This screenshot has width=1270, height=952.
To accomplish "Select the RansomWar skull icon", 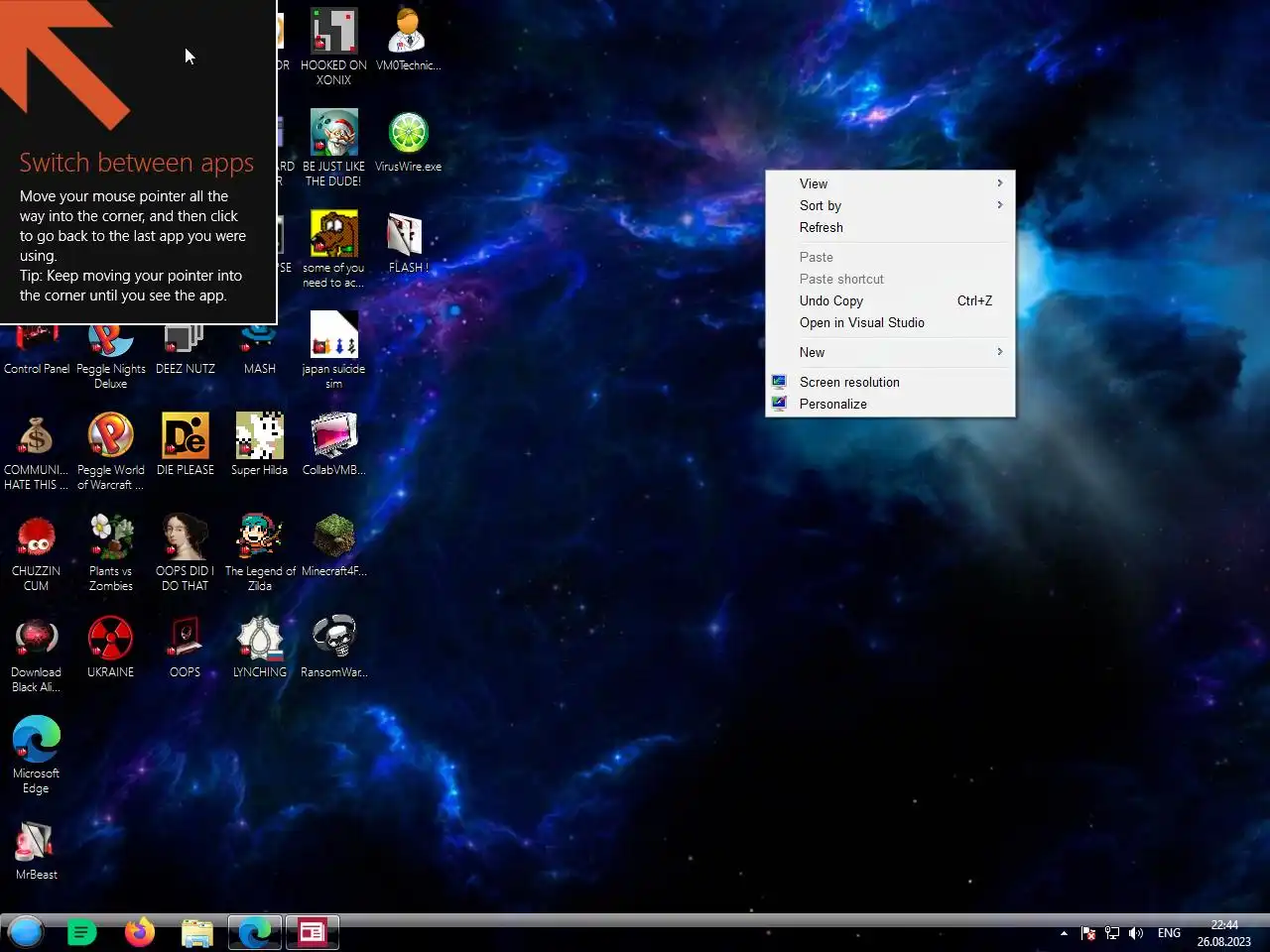I will point(333,647).
